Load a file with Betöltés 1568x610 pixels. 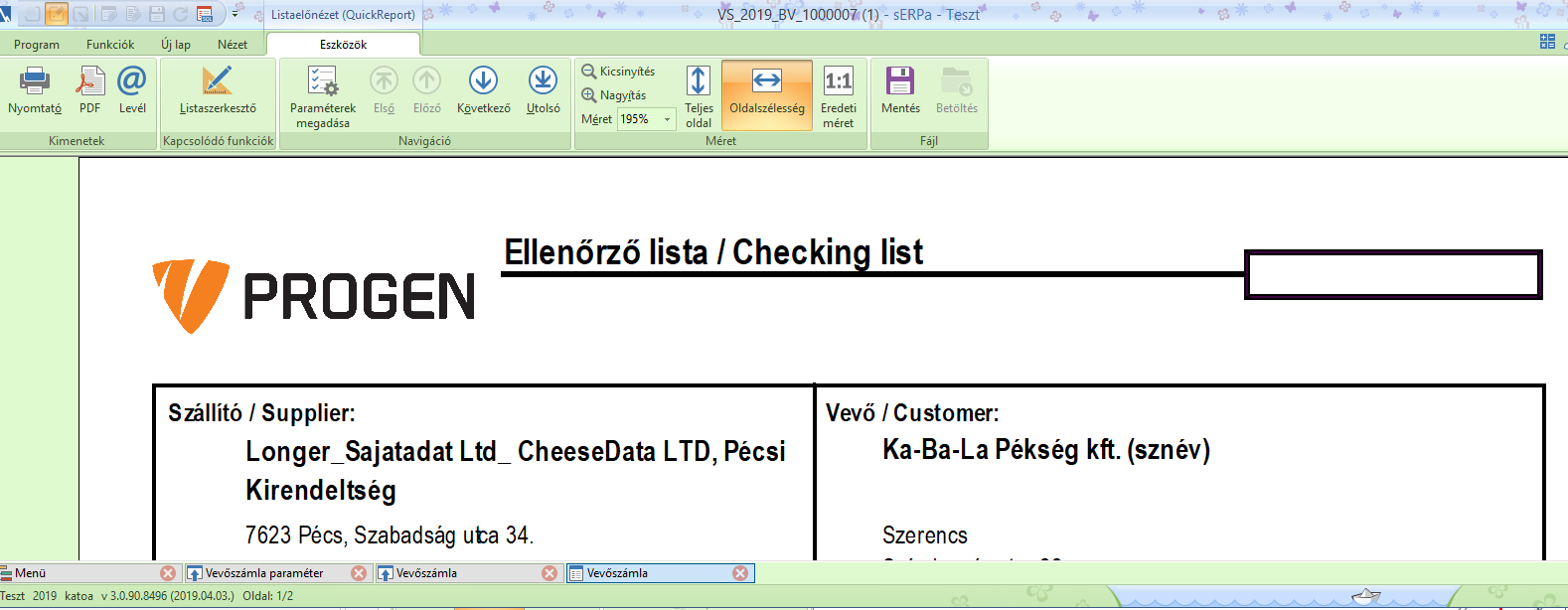click(x=957, y=91)
